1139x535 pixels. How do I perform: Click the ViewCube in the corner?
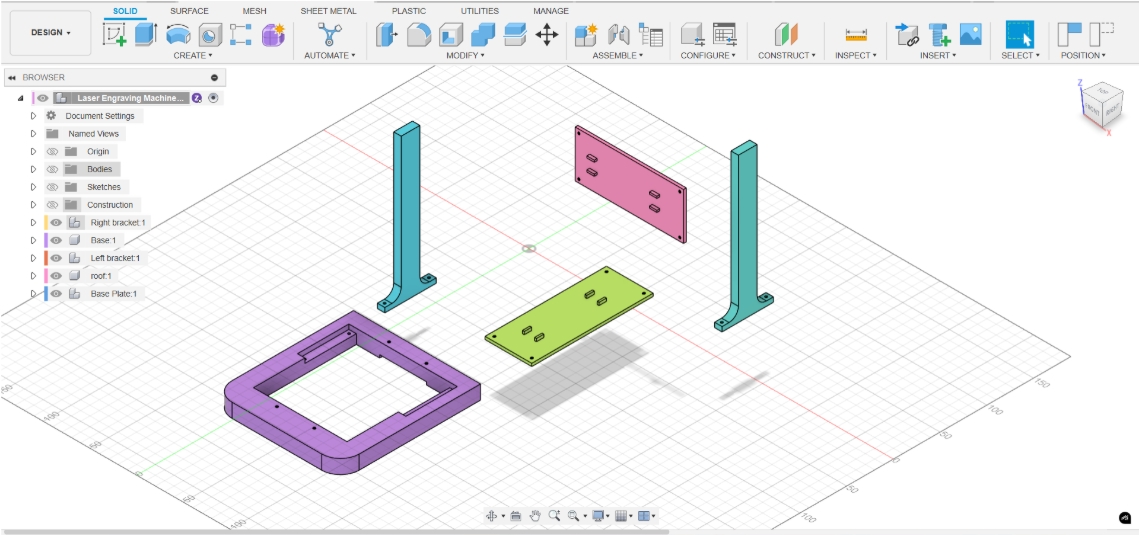[x=1101, y=107]
